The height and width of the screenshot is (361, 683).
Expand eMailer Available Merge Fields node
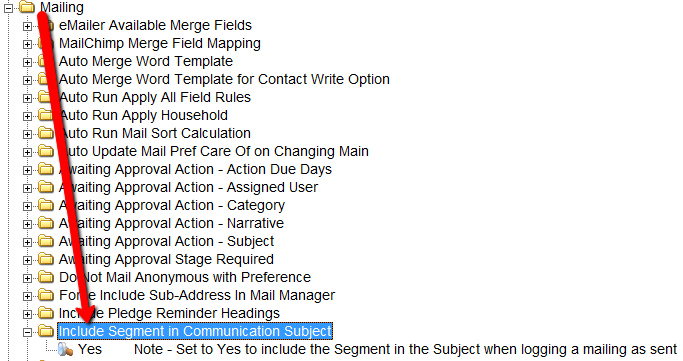(27, 26)
